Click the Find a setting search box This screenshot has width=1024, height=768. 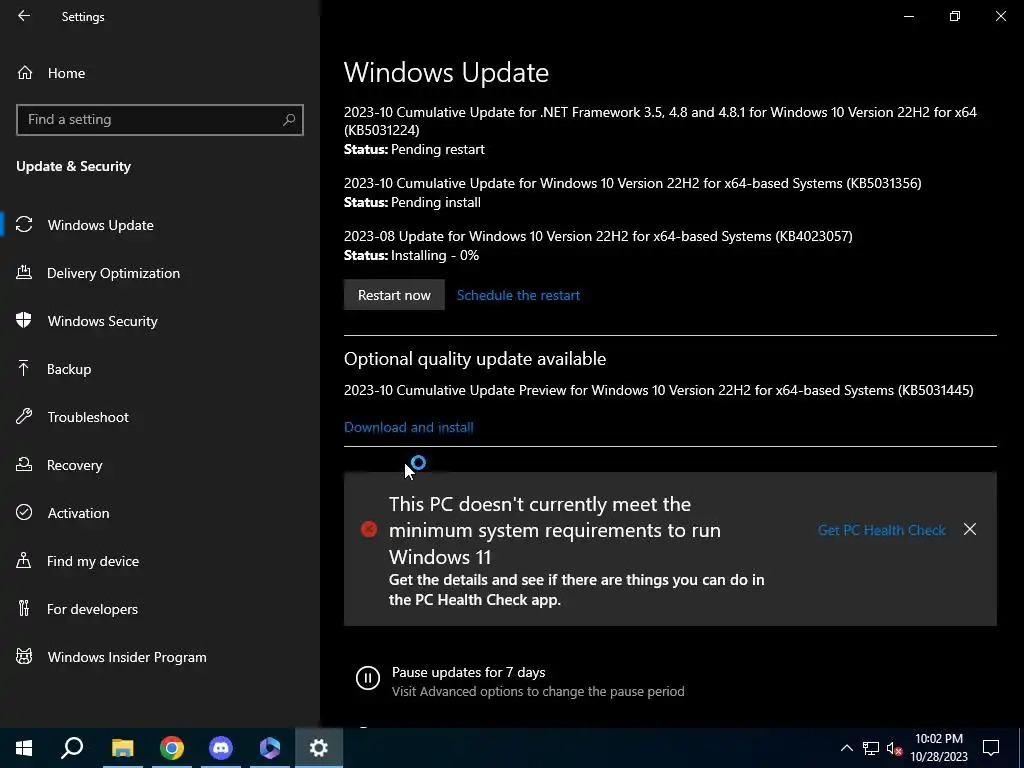pyautogui.click(x=159, y=120)
